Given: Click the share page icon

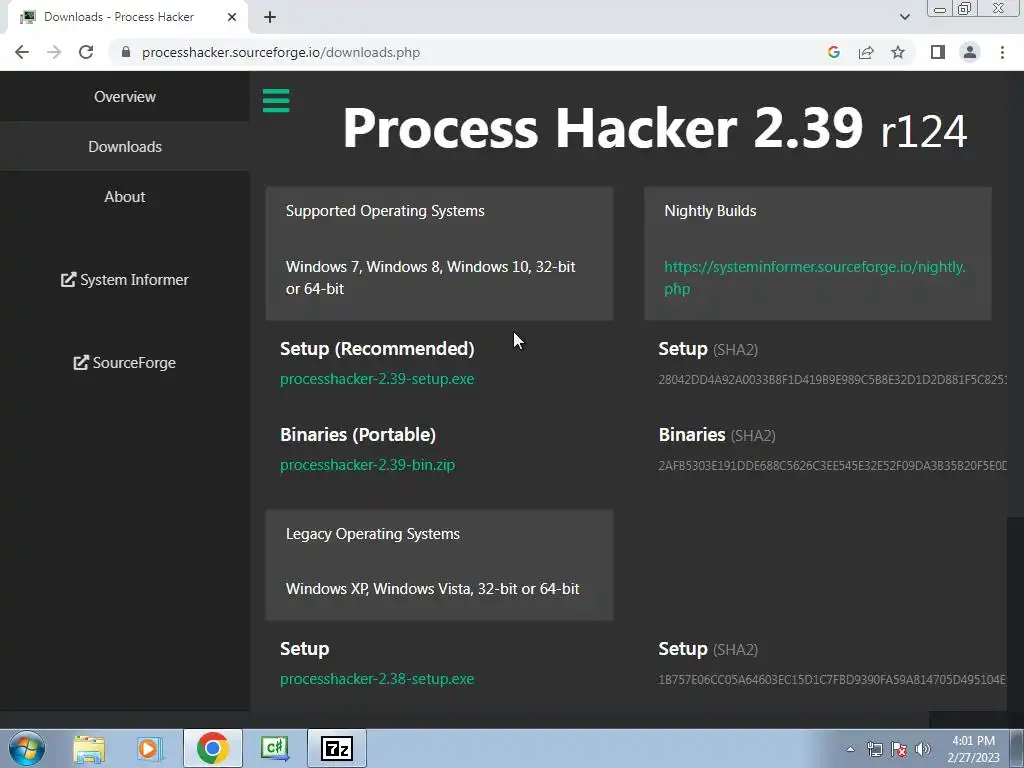Looking at the screenshot, I should pyautogui.click(x=866, y=52).
